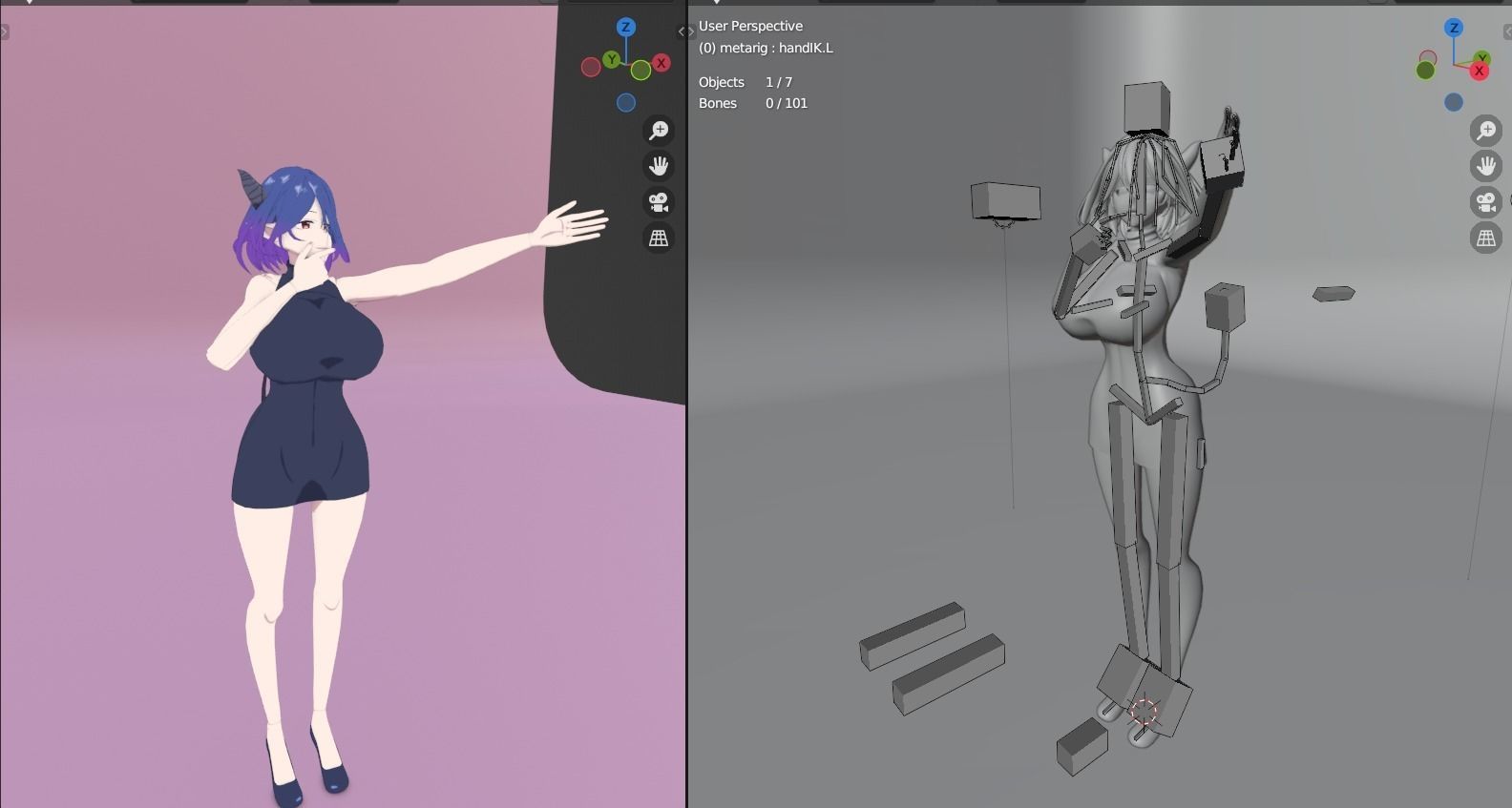The image size is (1512, 808).
Task: Click the red X axis gizmo in right viewport
Action: (x=1480, y=72)
